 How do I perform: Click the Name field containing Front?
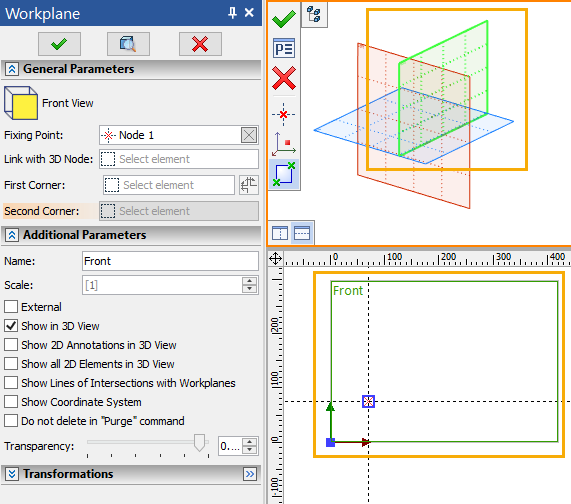(x=170, y=261)
